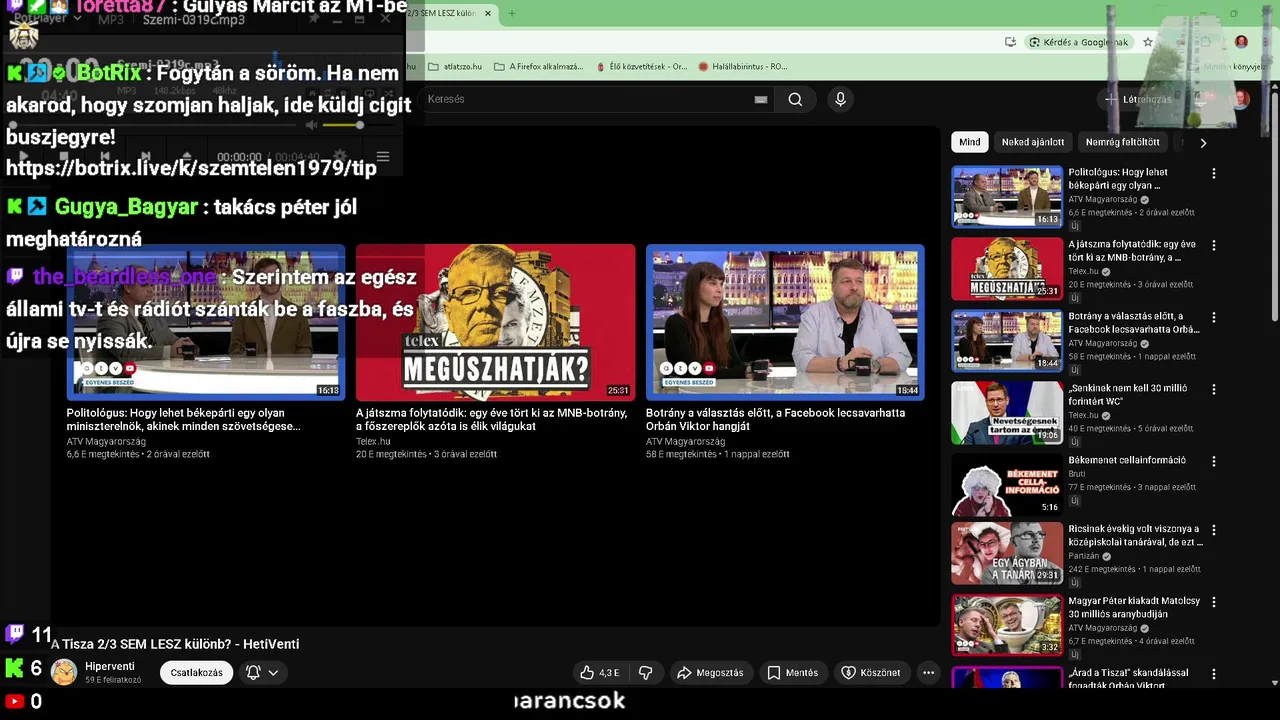Show more filter chips with right arrow

coord(1203,142)
